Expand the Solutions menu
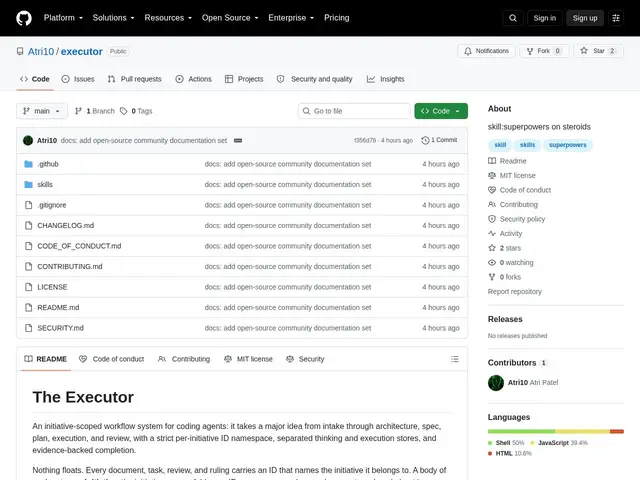The width and height of the screenshot is (640, 480). coord(113,18)
